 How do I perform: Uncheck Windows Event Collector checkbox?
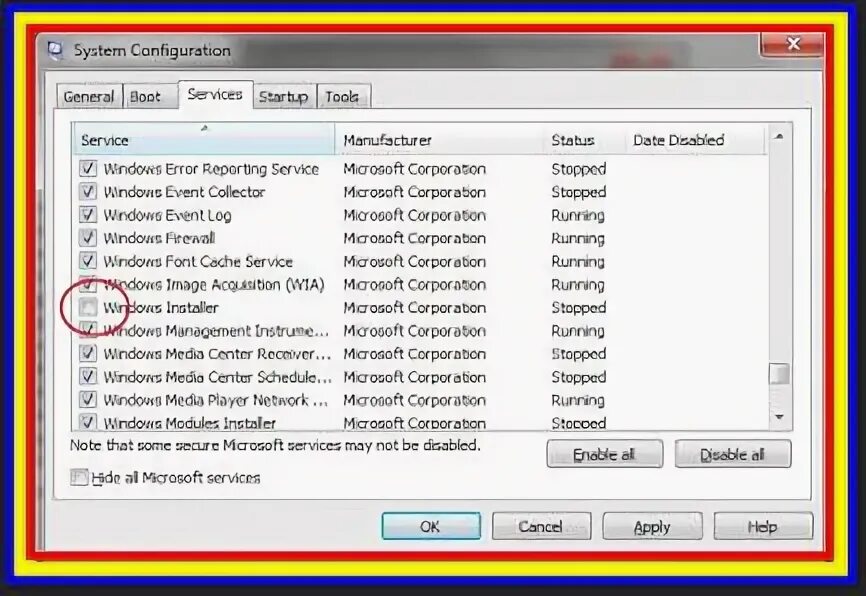tap(88, 192)
